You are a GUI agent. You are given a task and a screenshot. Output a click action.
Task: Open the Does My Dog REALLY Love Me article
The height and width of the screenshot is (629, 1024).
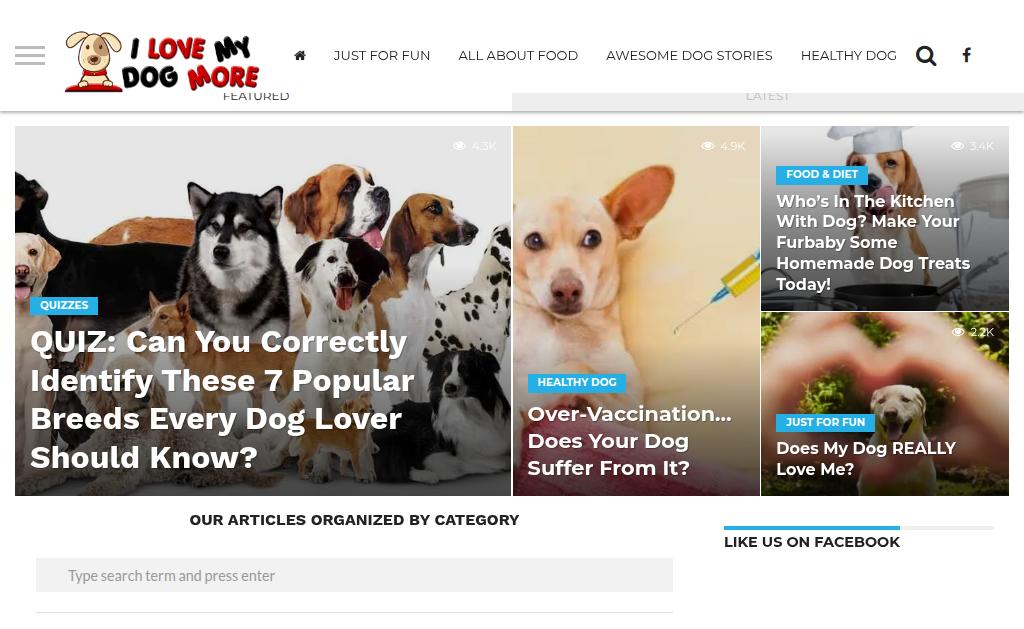click(865, 459)
